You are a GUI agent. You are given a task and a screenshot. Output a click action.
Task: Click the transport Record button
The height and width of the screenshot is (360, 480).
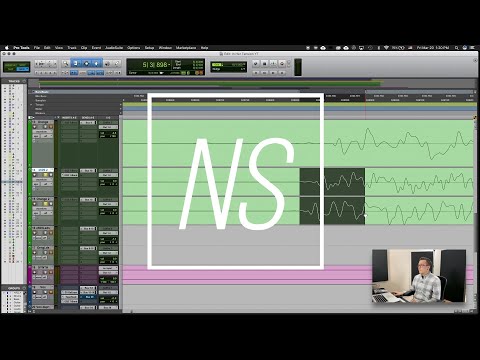click(x=282, y=63)
